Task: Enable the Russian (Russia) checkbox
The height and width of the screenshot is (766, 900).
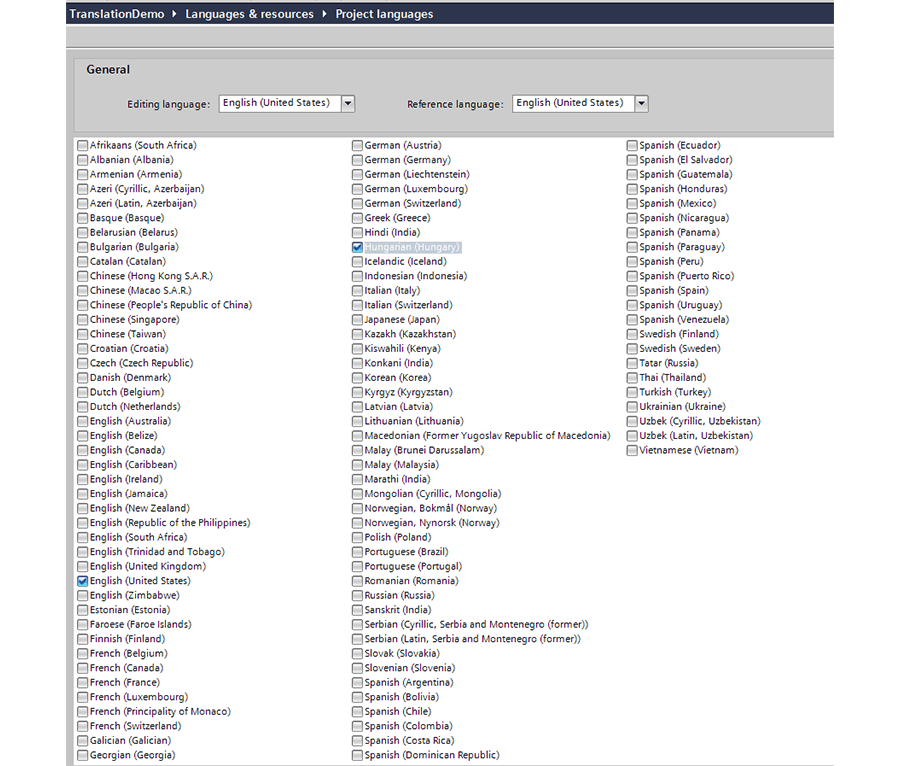Action: [x=358, y=595]
